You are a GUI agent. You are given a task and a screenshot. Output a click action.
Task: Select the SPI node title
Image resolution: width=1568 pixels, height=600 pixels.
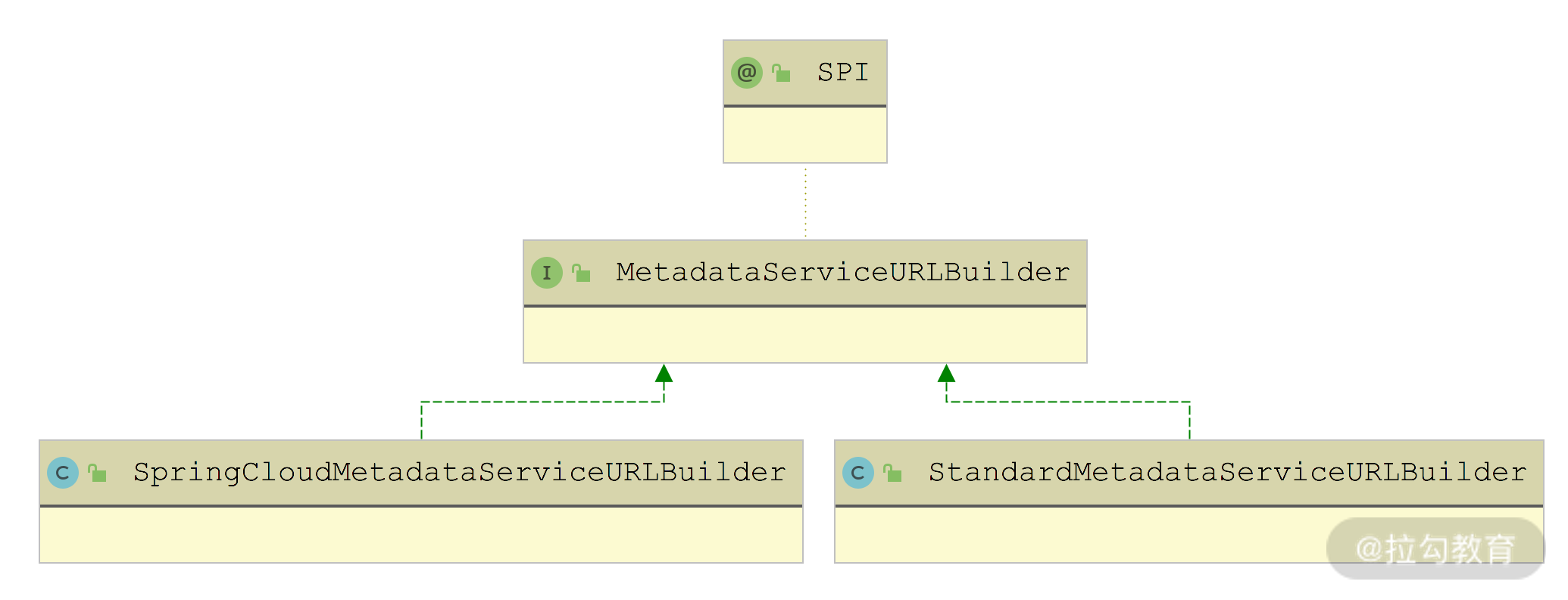point(842,73)
